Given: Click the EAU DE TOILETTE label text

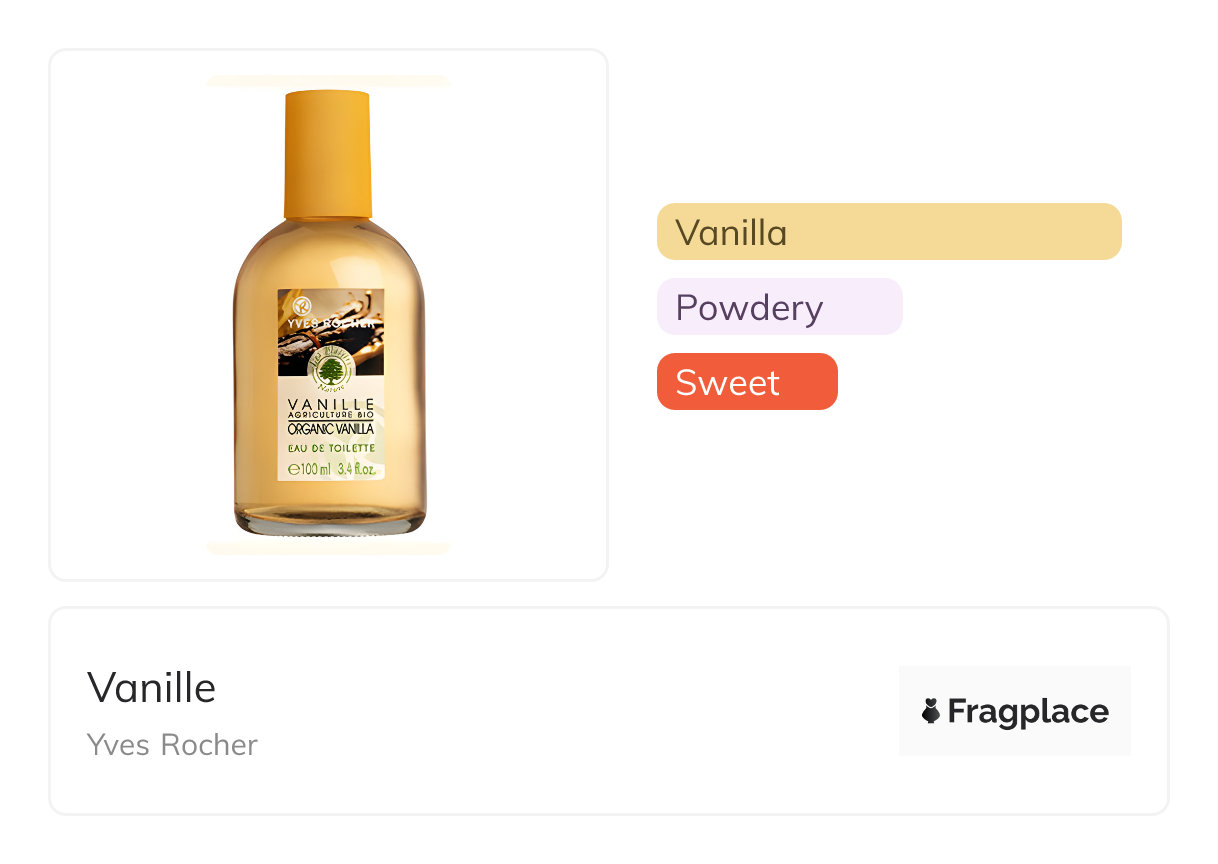Looking at the screenshot, I should pos(330,449).
